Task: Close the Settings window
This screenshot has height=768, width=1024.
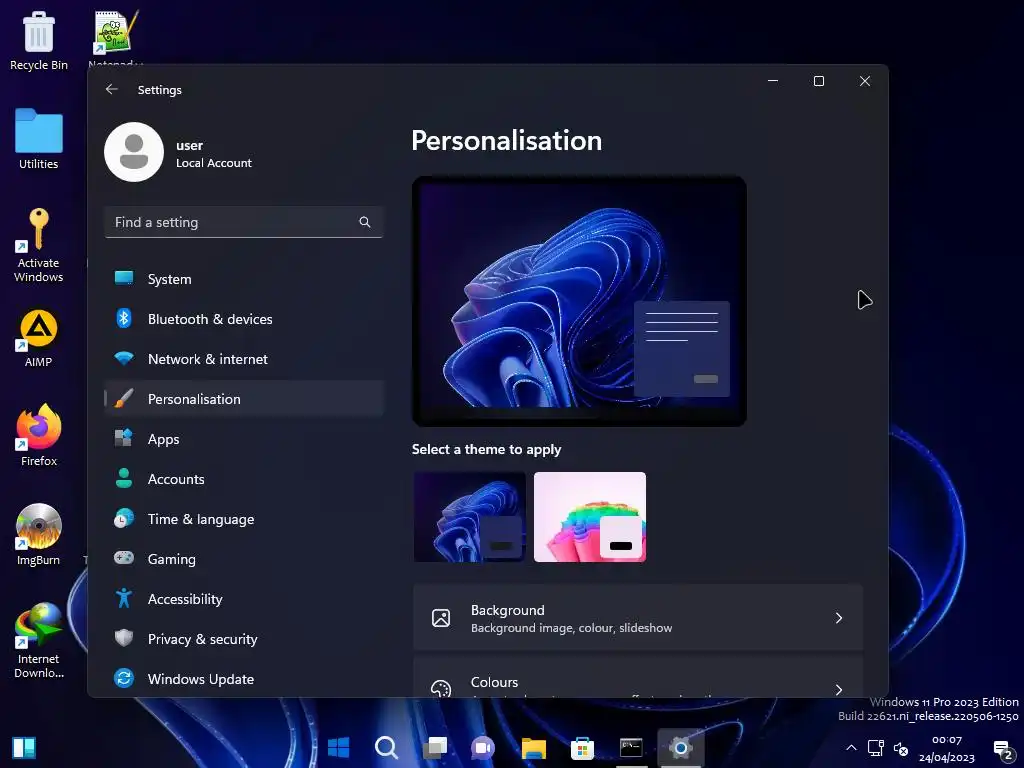Action: coord(865,81)
